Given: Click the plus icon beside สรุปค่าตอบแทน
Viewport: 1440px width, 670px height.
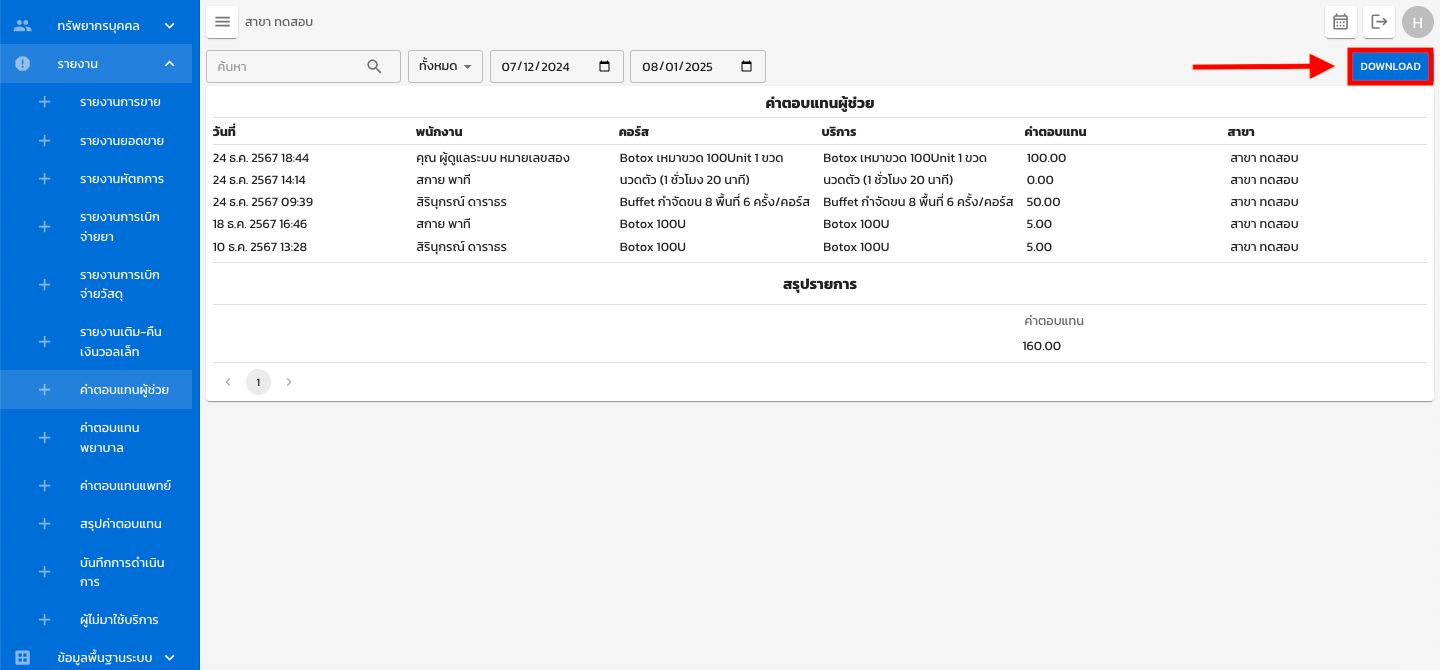Looking at the screenshot, I should click(x=44, y=524).
